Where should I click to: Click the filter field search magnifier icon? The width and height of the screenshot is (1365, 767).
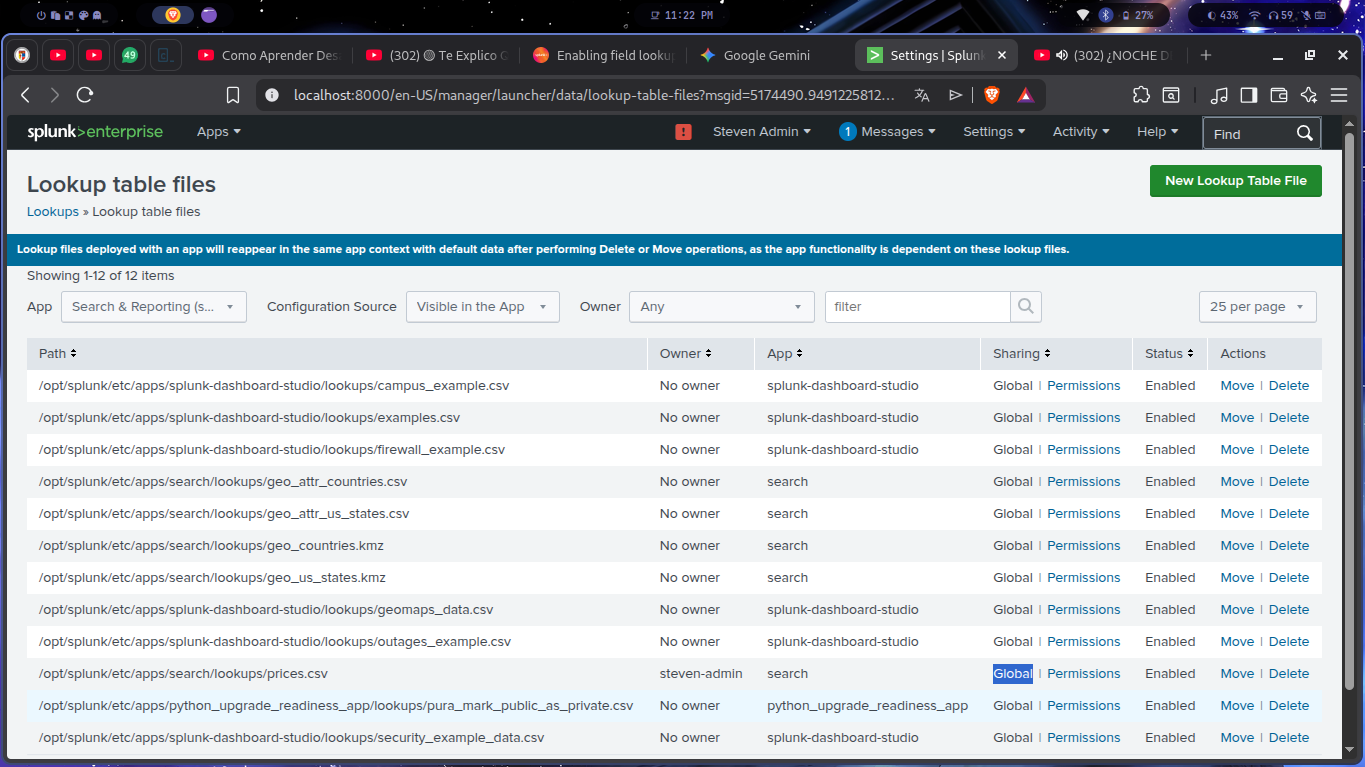coord(1026,306)
